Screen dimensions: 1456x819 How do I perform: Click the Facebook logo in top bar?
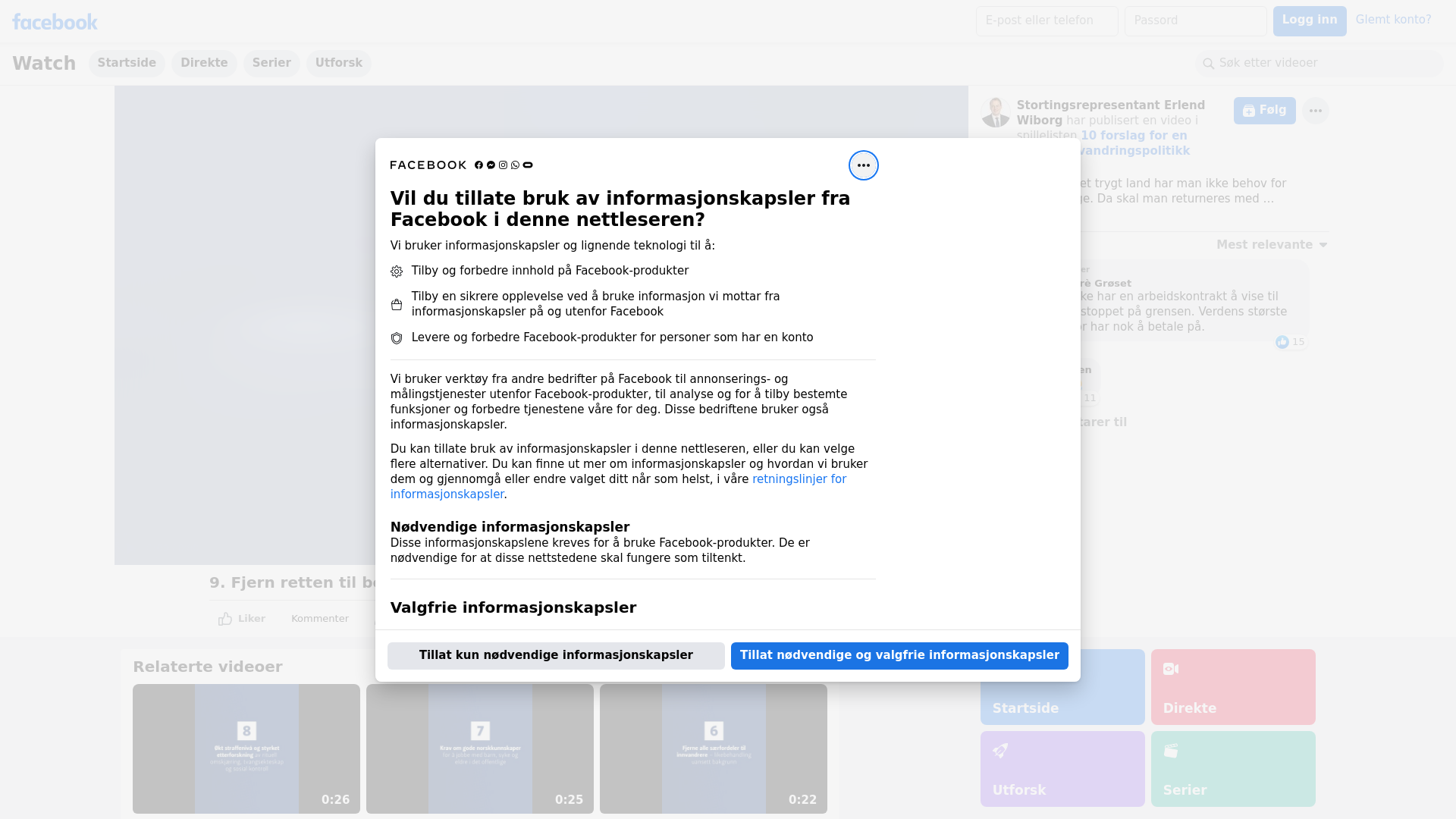55,22
